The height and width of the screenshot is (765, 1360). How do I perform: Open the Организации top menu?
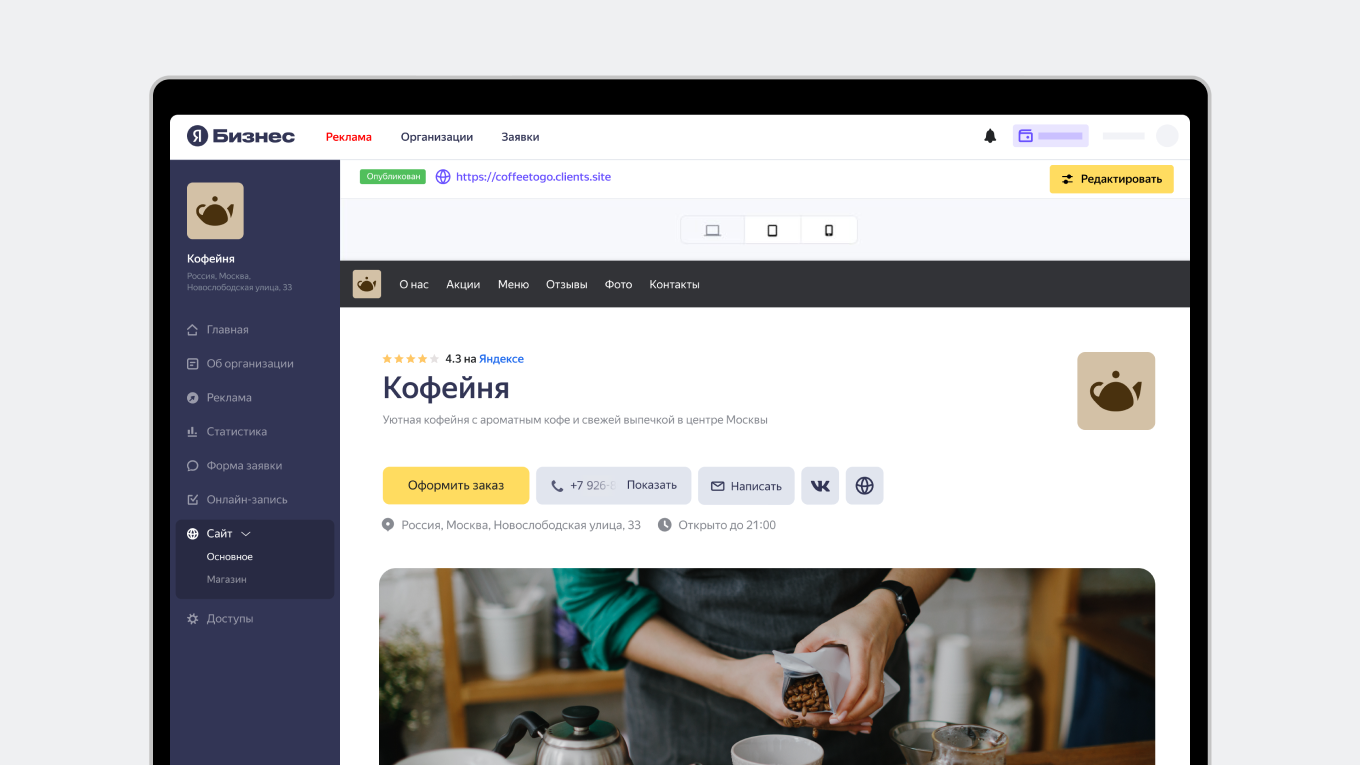point(437,137)
